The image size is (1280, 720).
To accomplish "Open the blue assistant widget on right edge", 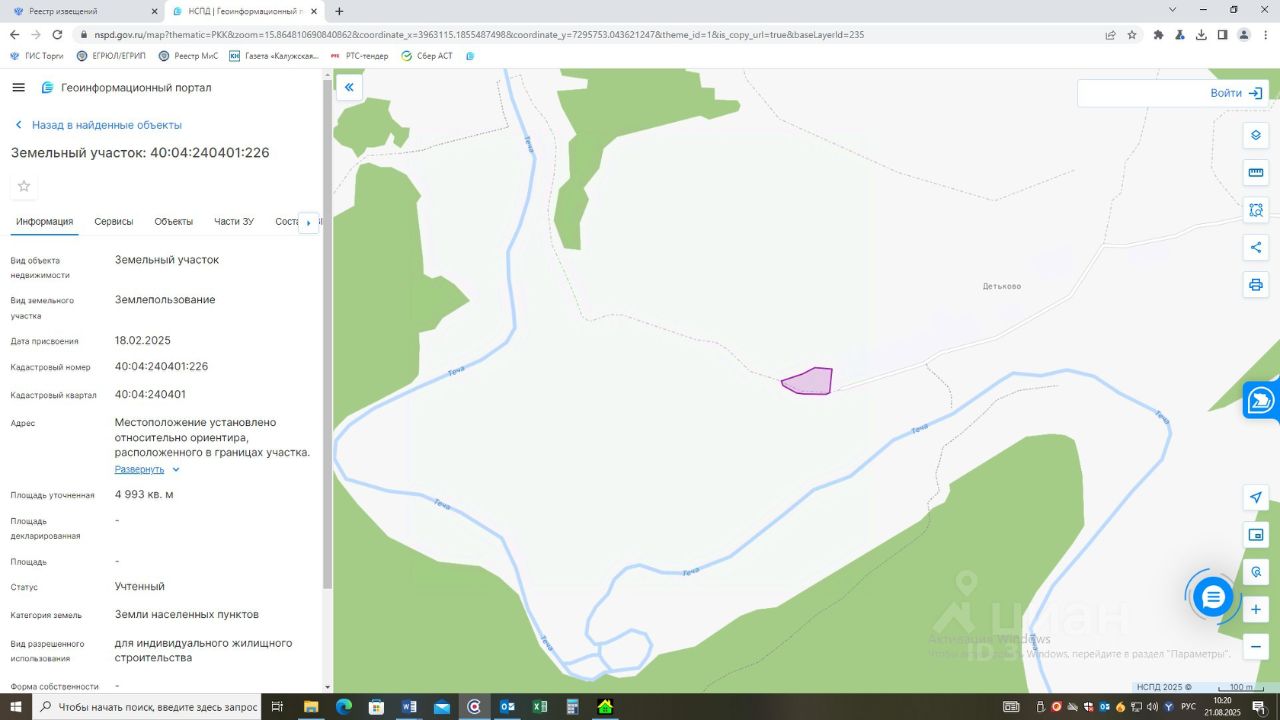I will [x=1262, y=400].
